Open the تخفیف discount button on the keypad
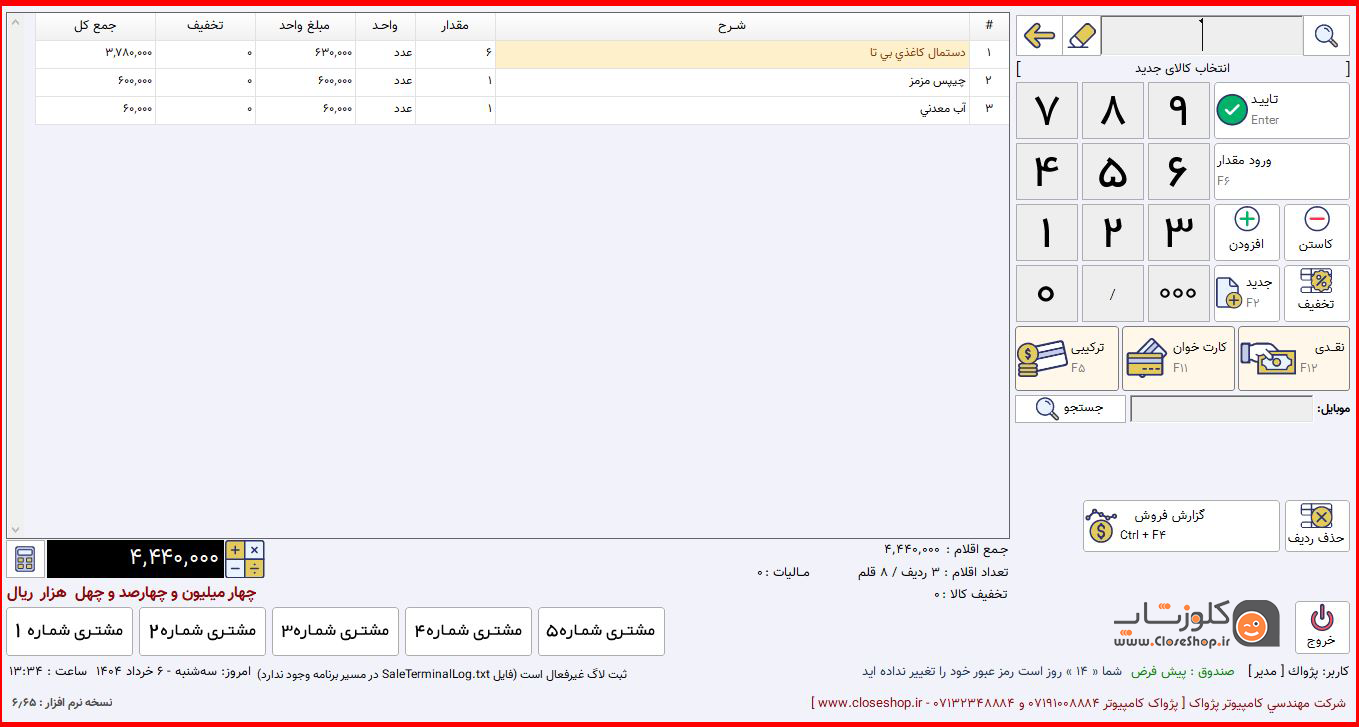The image size is (1359, 727). tap(1316, 293)
